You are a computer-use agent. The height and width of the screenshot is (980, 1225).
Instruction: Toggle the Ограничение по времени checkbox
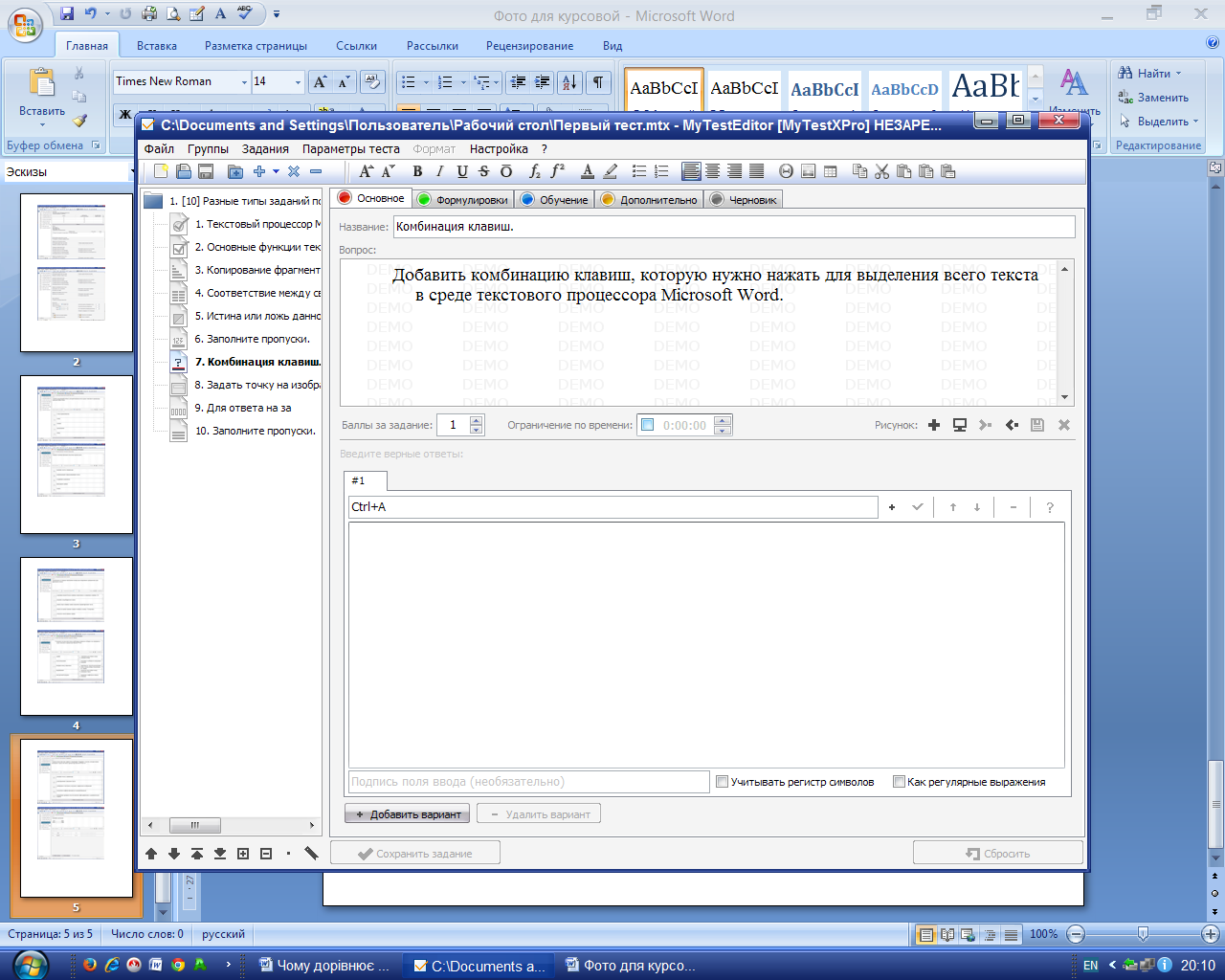(647, 425)
